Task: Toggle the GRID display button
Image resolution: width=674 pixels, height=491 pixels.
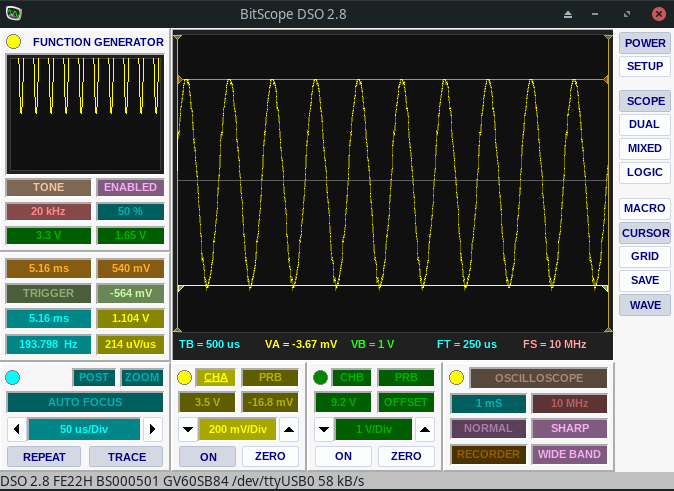Action: point(645,256)
